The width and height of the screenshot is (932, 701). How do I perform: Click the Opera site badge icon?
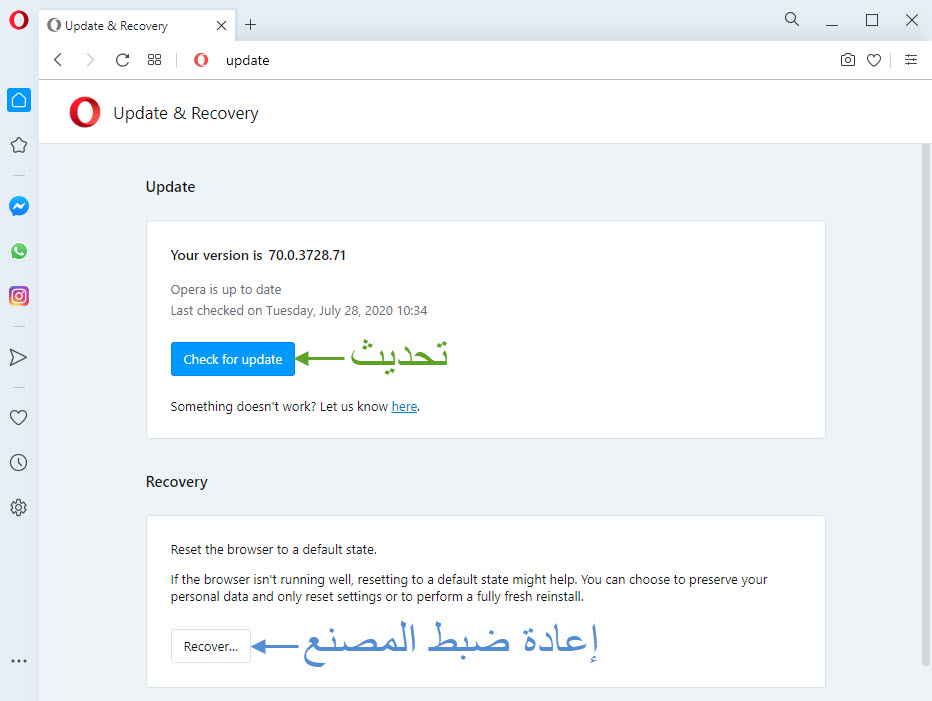[201, 59]
